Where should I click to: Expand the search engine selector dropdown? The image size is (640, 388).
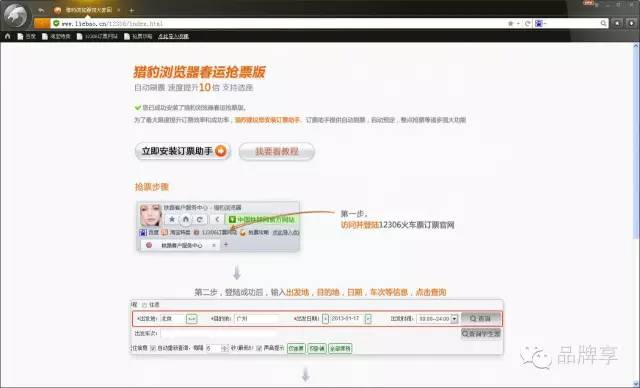(x=540, y=24)
